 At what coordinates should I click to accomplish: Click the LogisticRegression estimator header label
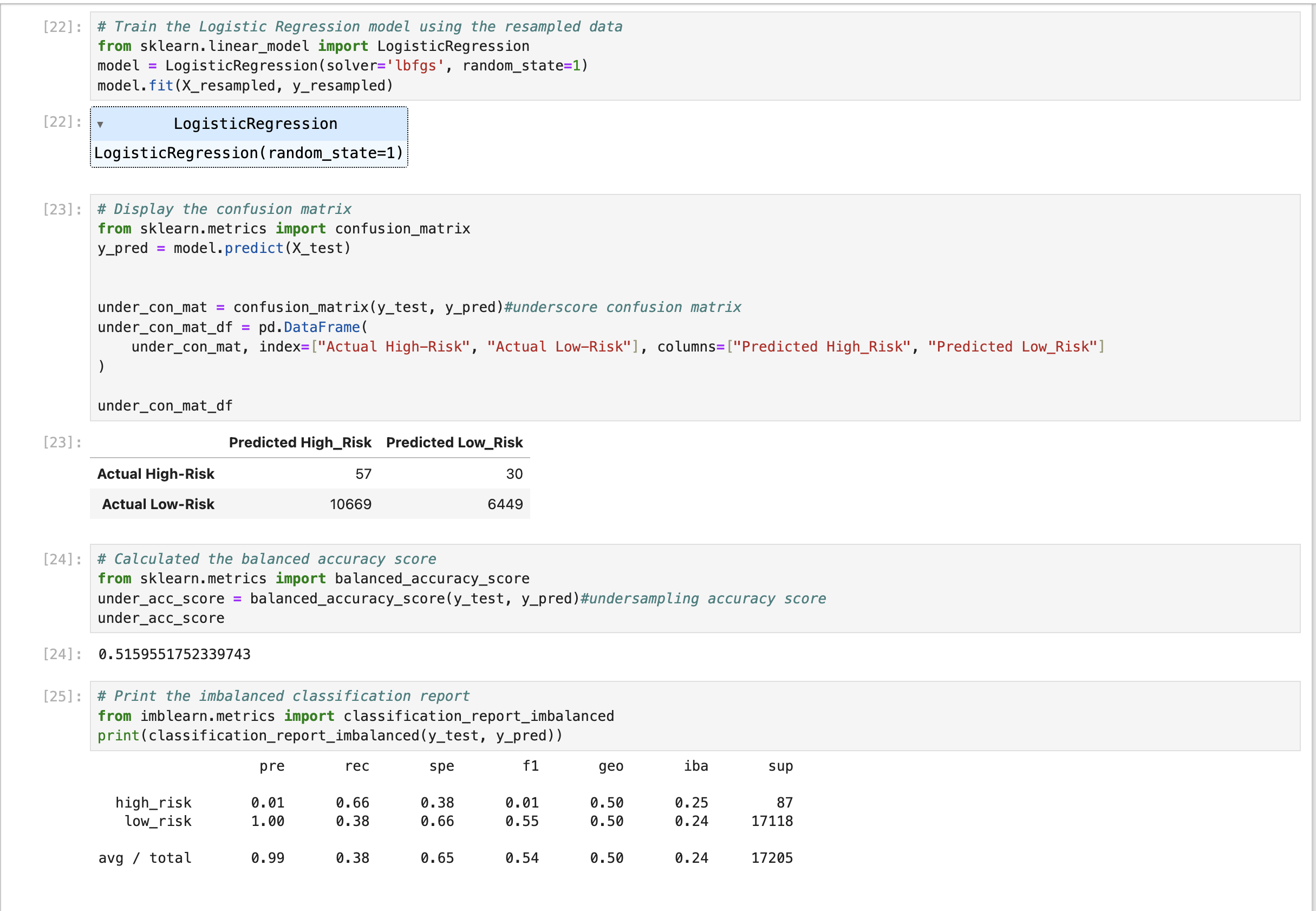pyautogui.click(x=256, y=124)
